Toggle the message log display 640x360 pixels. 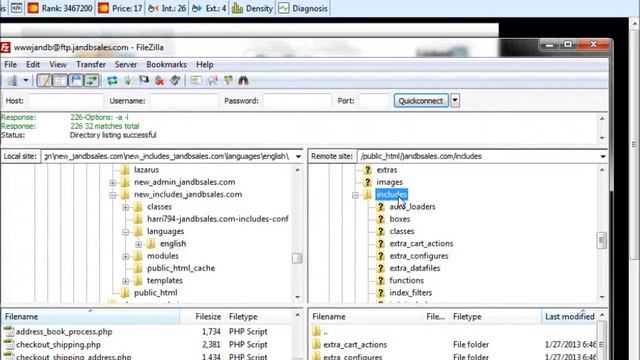click(44, 80)
